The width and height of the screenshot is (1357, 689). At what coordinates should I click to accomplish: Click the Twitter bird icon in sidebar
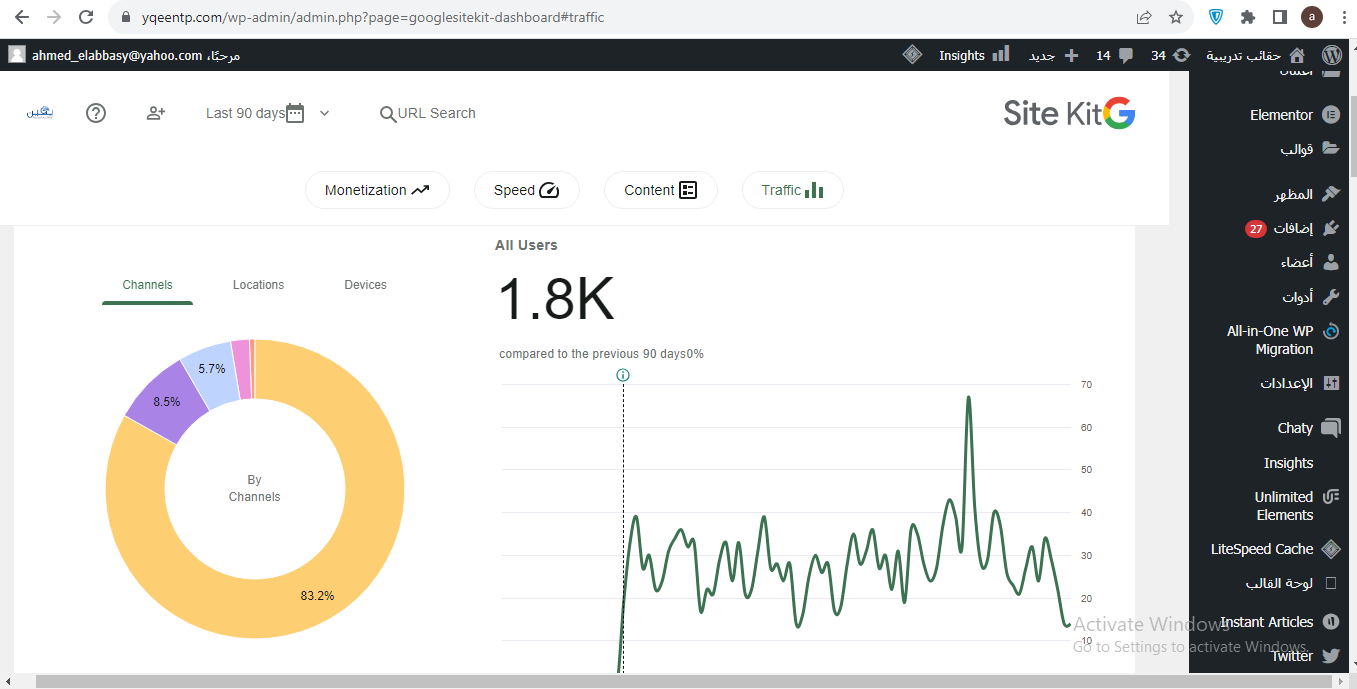[x=1331, y=656]
